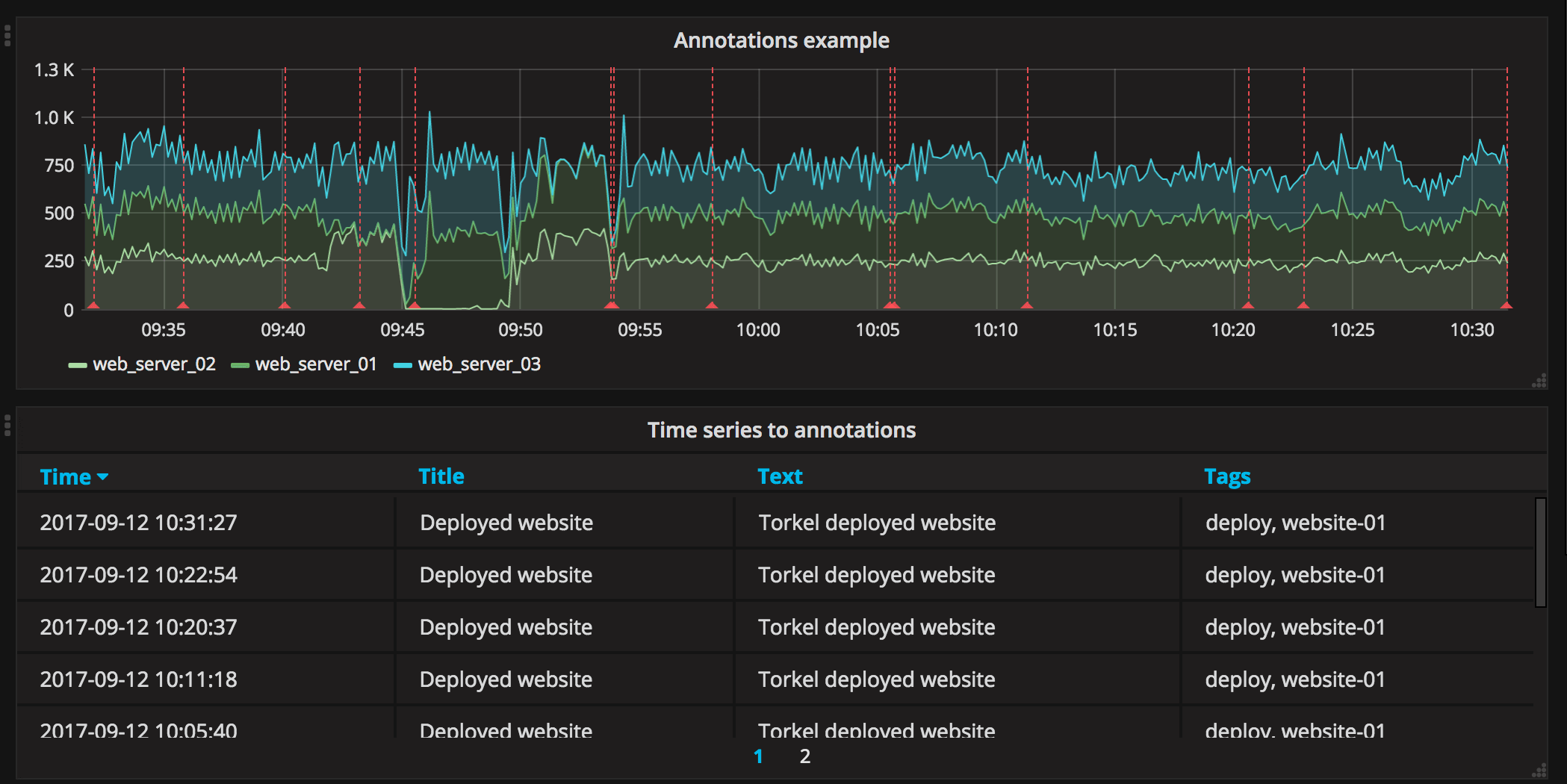The width and height of the screenshot is (1567, 784).
Task: Click the web_server_03 cyan color swatch in the legend
Action: (403, 365)
